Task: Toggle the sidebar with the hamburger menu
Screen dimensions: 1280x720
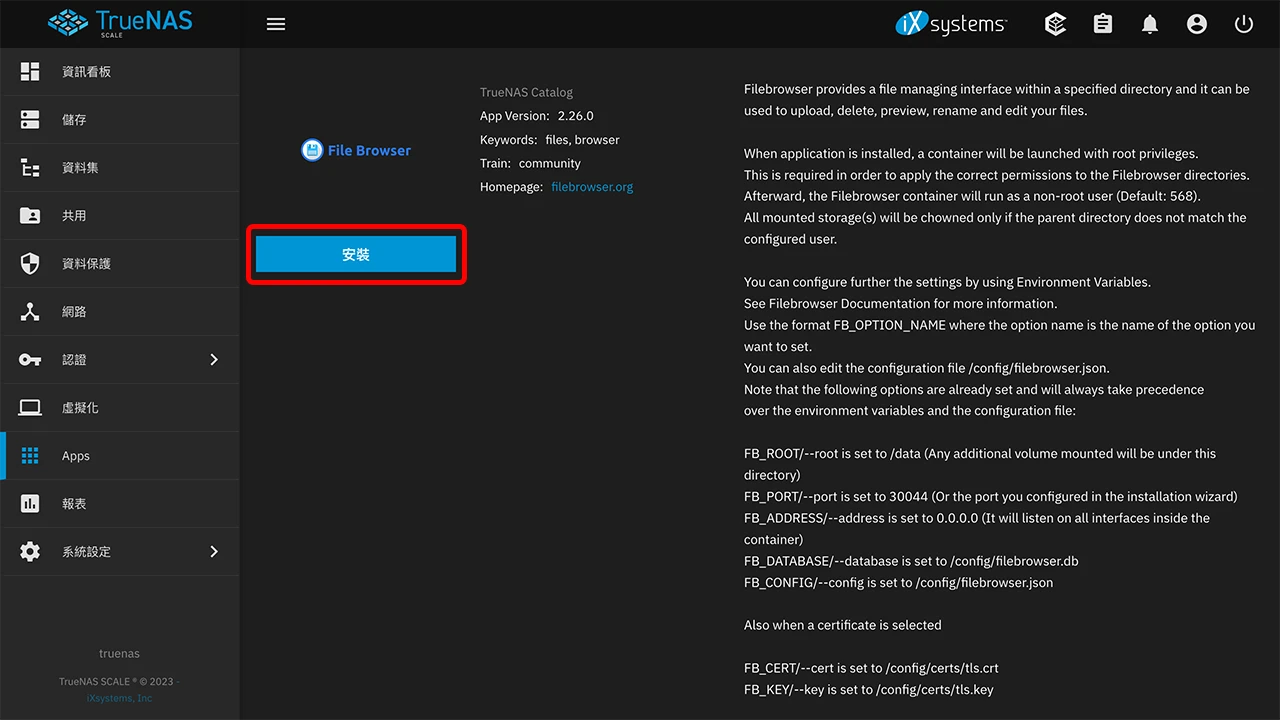Action: coord(276,23)
